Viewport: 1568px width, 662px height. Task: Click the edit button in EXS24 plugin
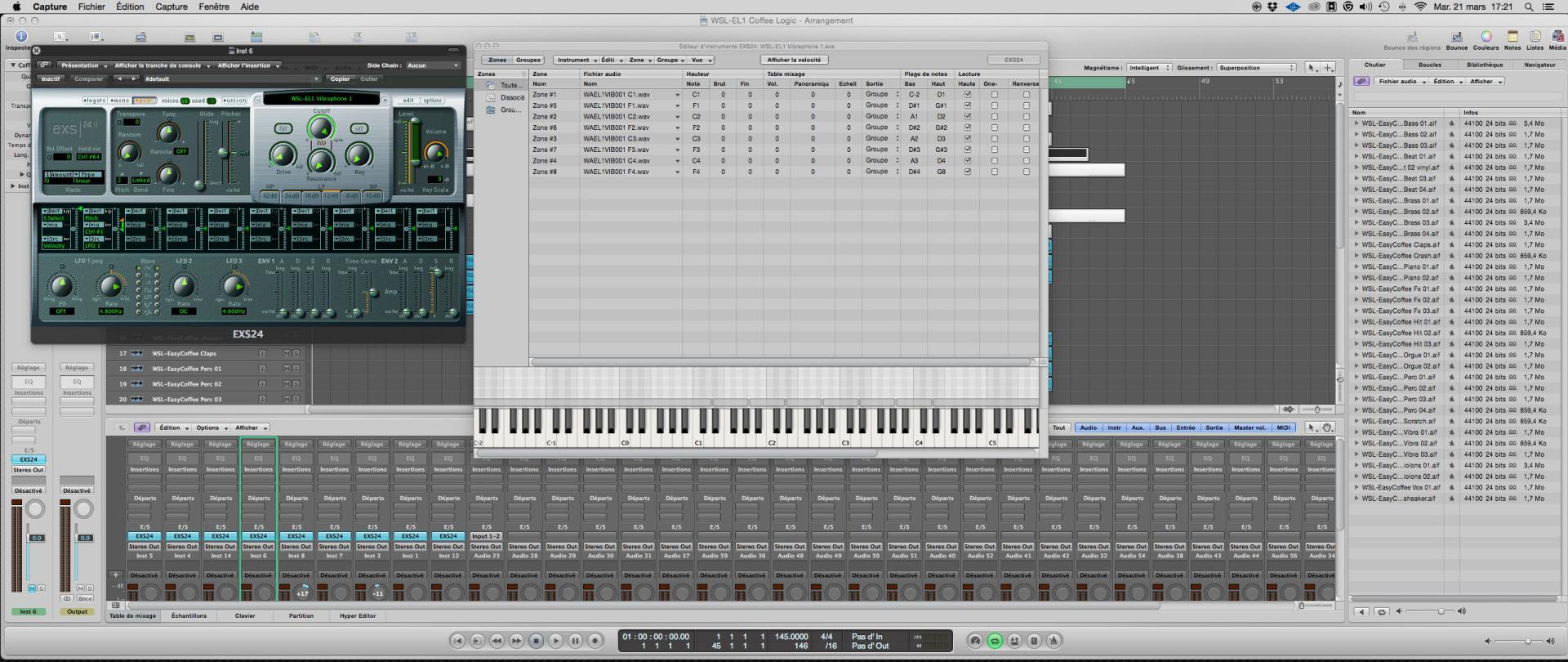[x=408, y=101]
